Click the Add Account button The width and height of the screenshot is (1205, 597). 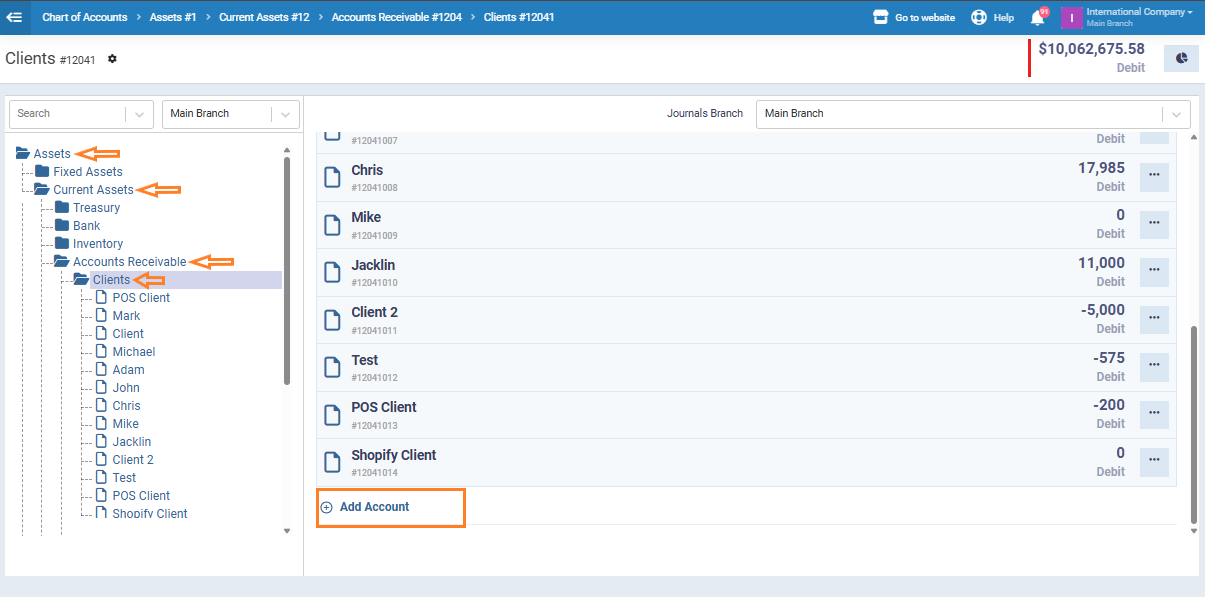374,507
